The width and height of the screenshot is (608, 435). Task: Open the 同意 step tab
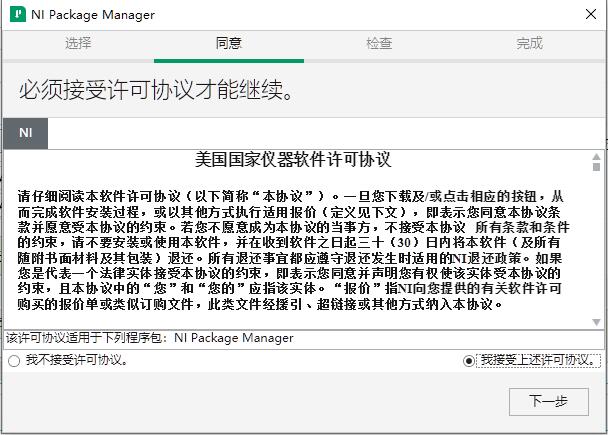229,43
